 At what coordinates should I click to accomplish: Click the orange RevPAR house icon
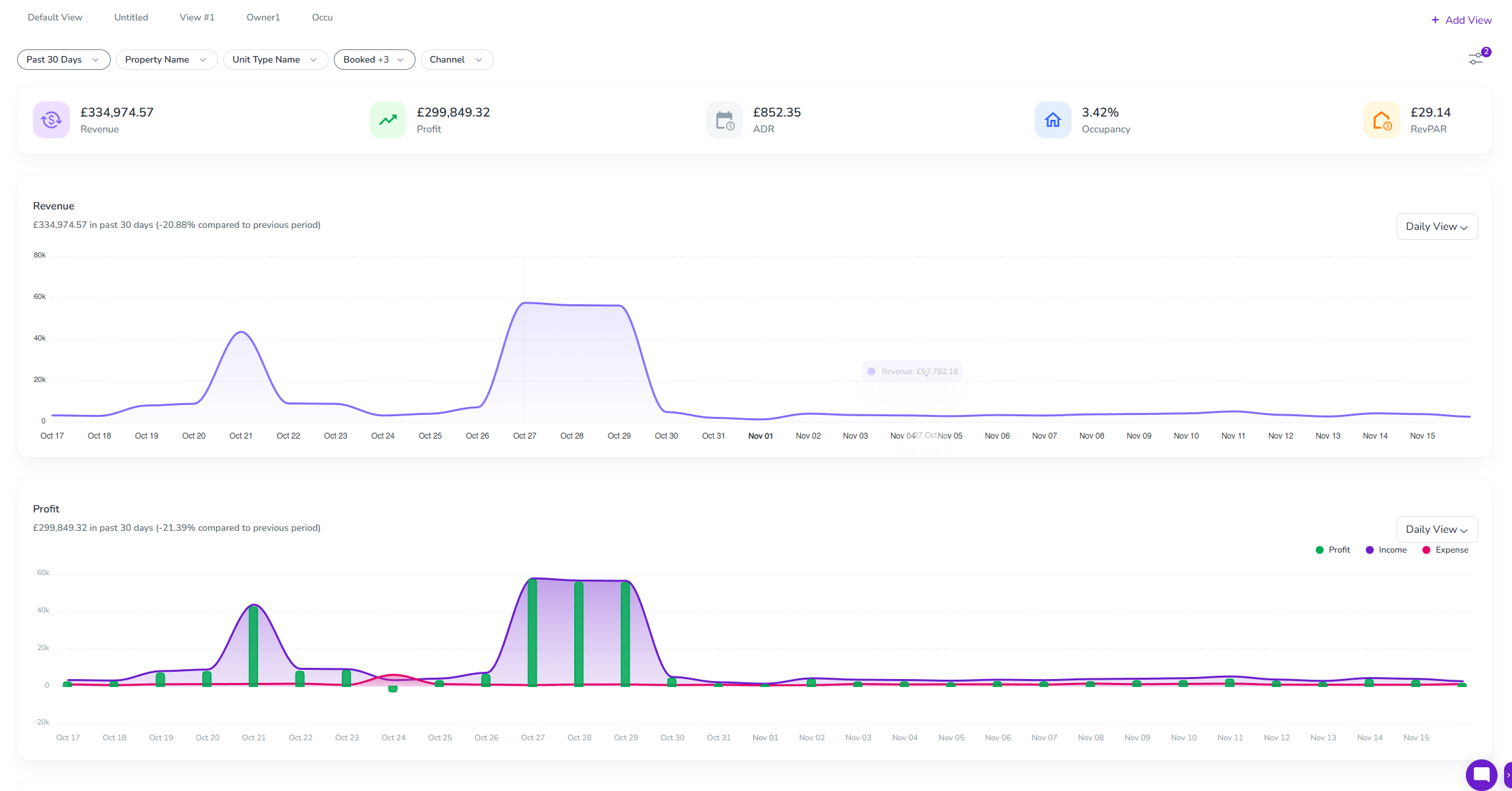(1382, 120)
